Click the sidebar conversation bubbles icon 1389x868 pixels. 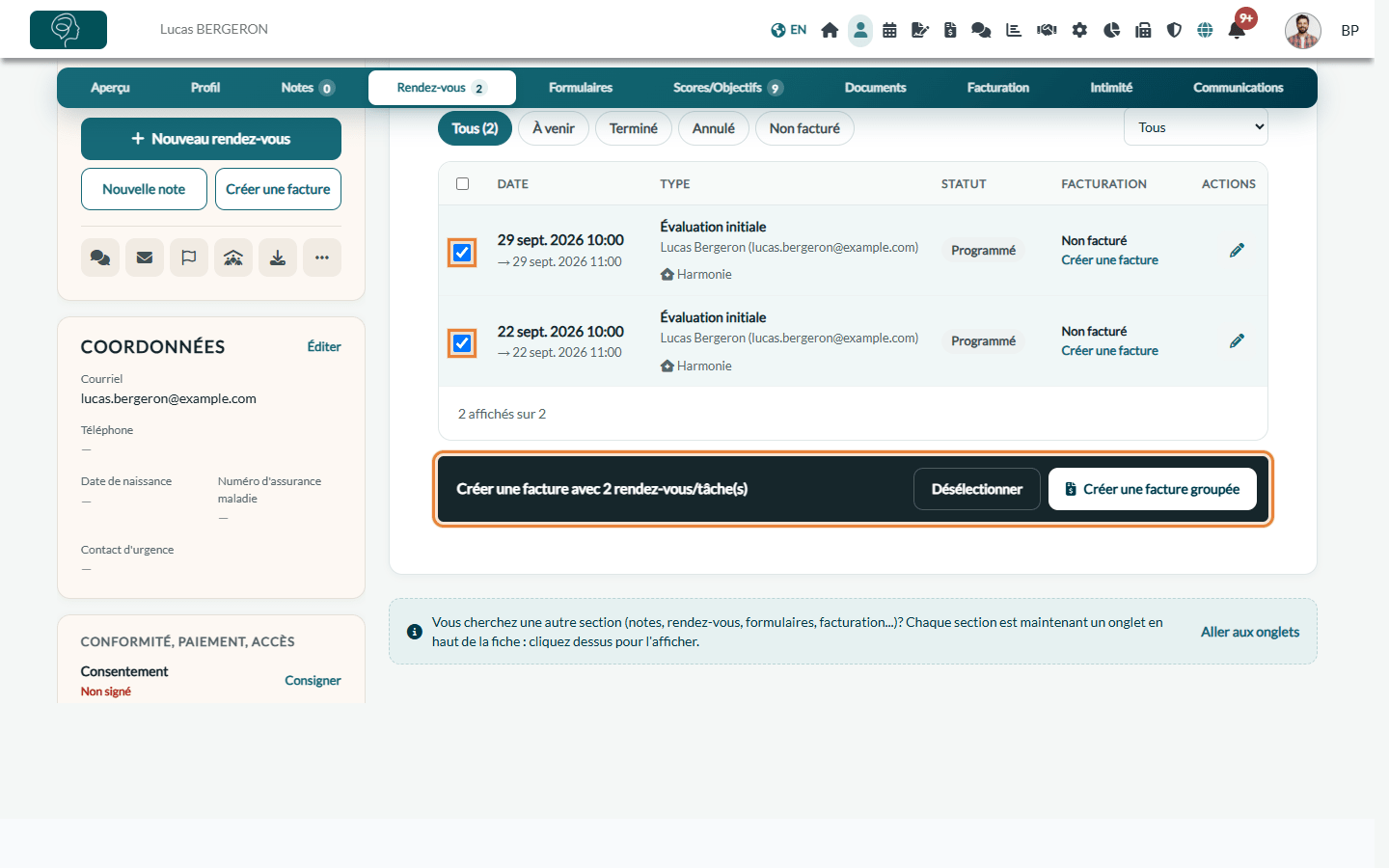pyautogui.click(x=100, y=258)
